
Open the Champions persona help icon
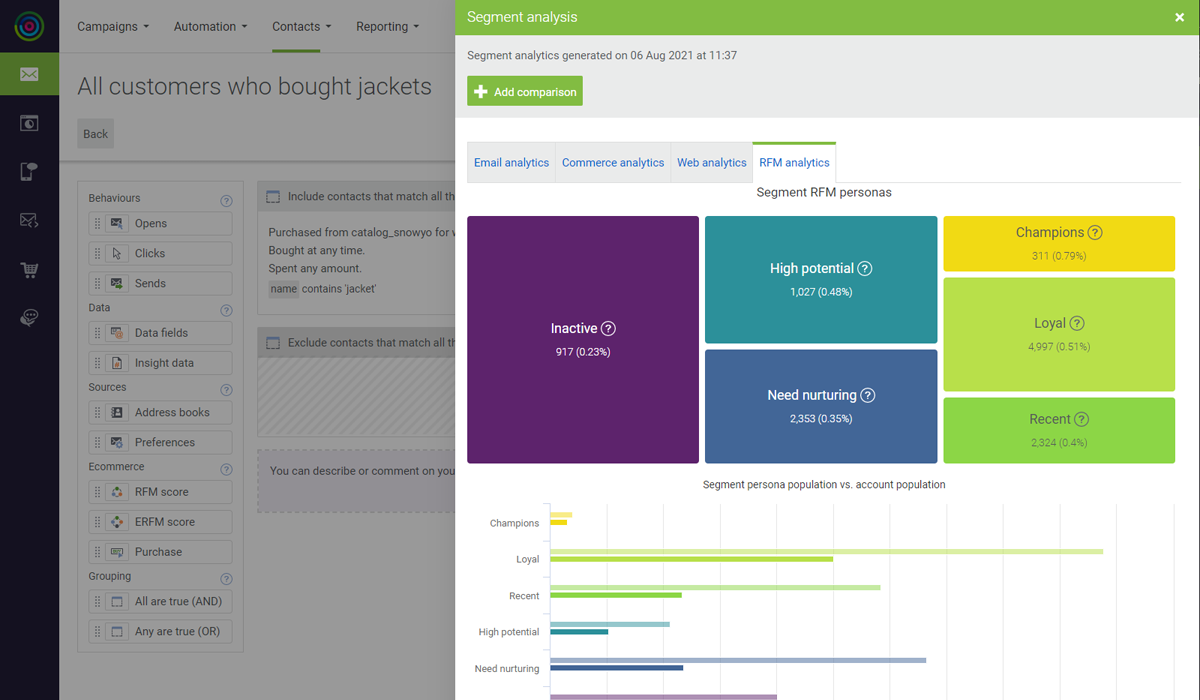tap(1094, 232)
